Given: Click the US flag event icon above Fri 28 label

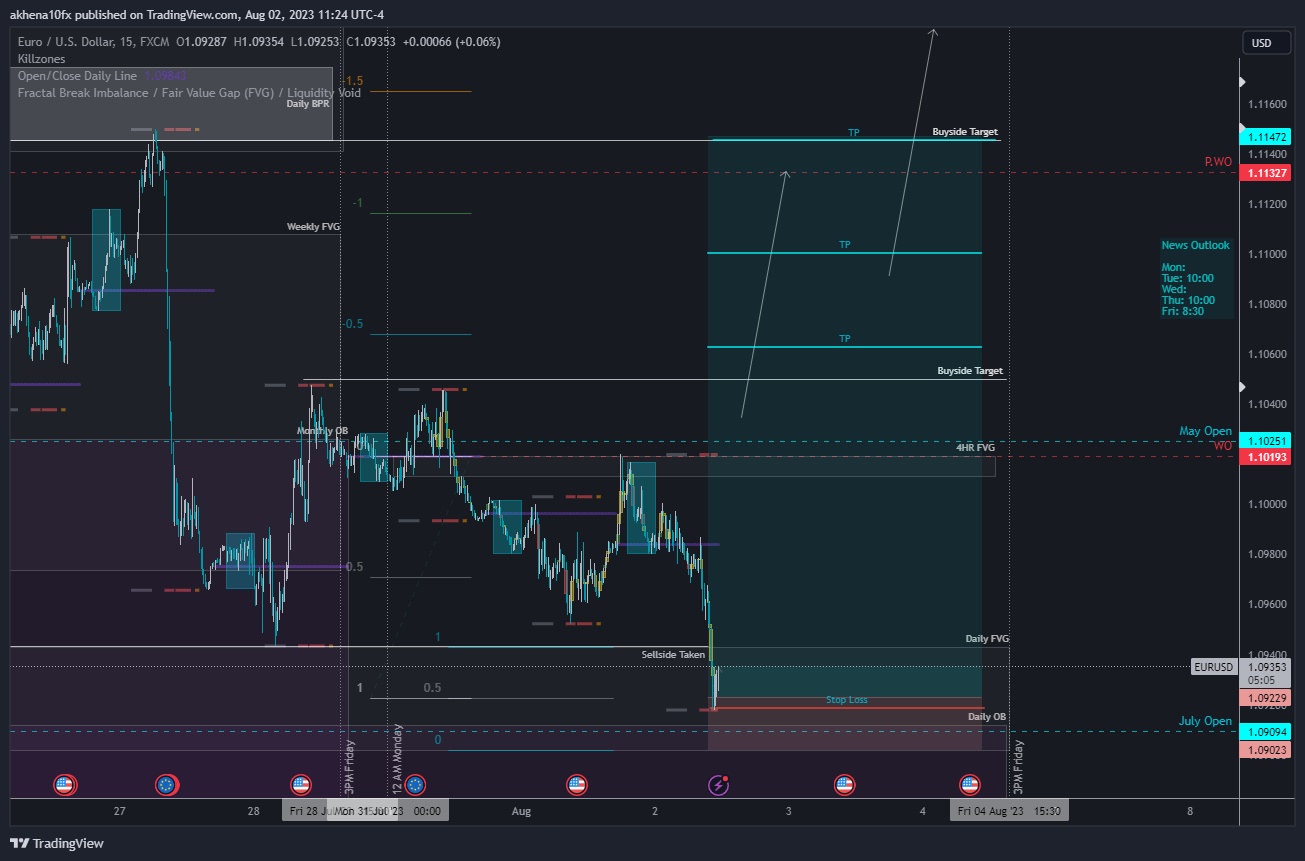Looking at the screenshot, I should pyautogui.click(x=300, y=785).
